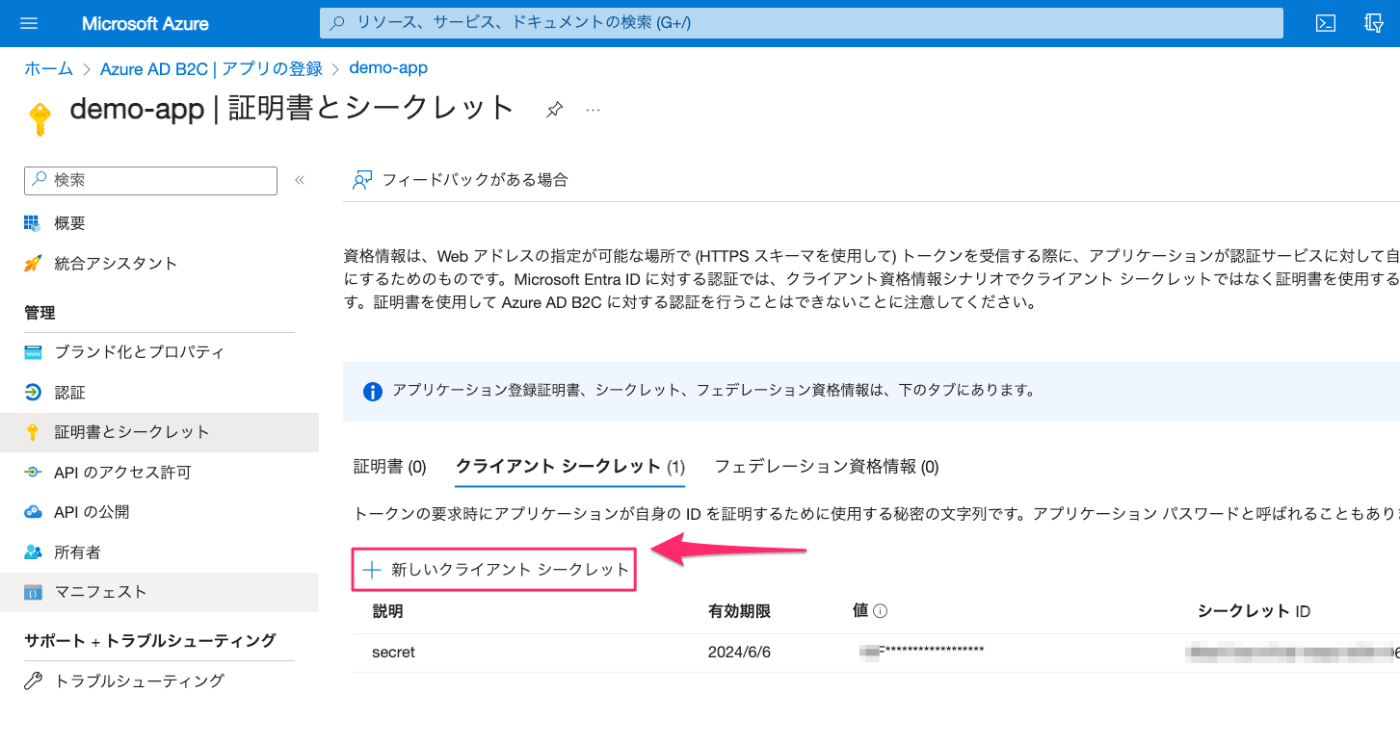Select the 'secret' description cell
1400x744 pixels.
click(393, 652)
